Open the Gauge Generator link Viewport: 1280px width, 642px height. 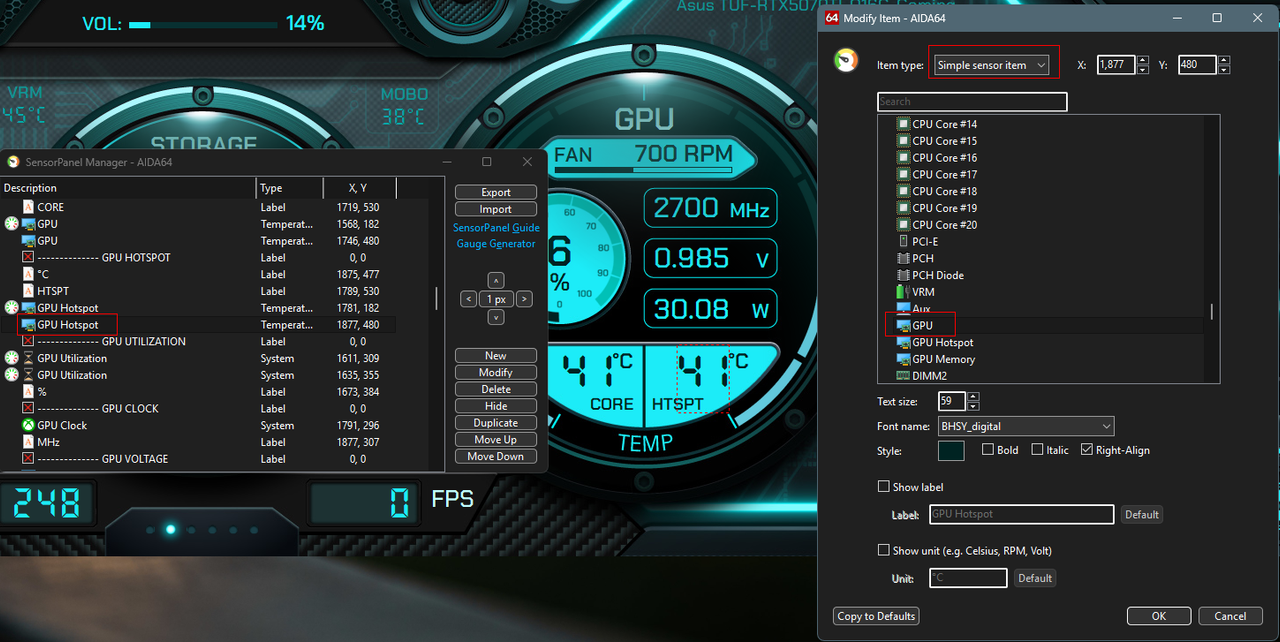coord(496,244)
